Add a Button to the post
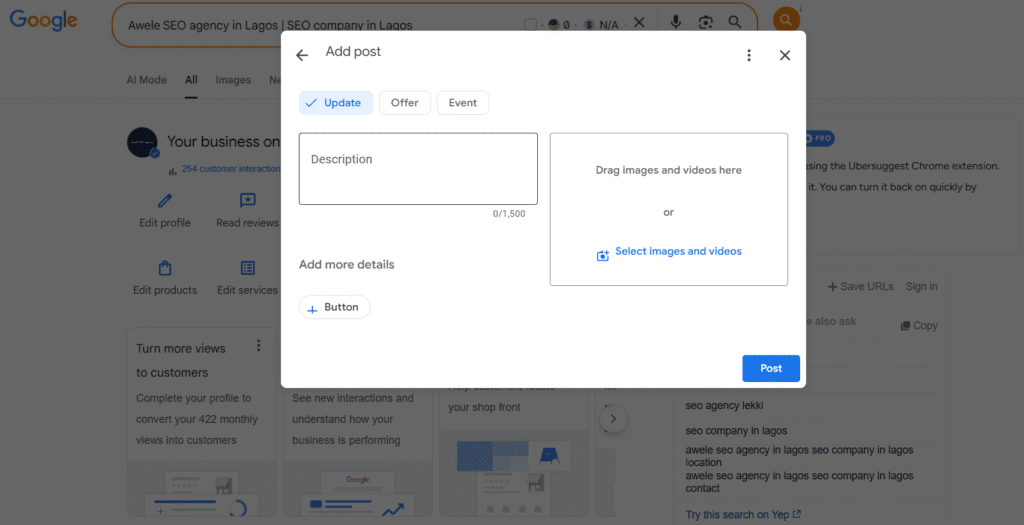Screen dimensions: 1024x525 (334, 307)
